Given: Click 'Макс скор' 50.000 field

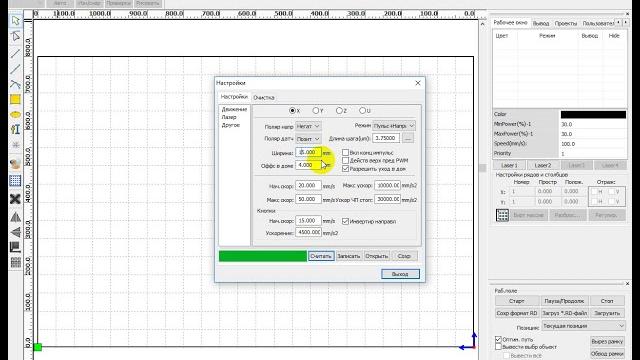Looking at the screenshot, I should tap(308, 199).
